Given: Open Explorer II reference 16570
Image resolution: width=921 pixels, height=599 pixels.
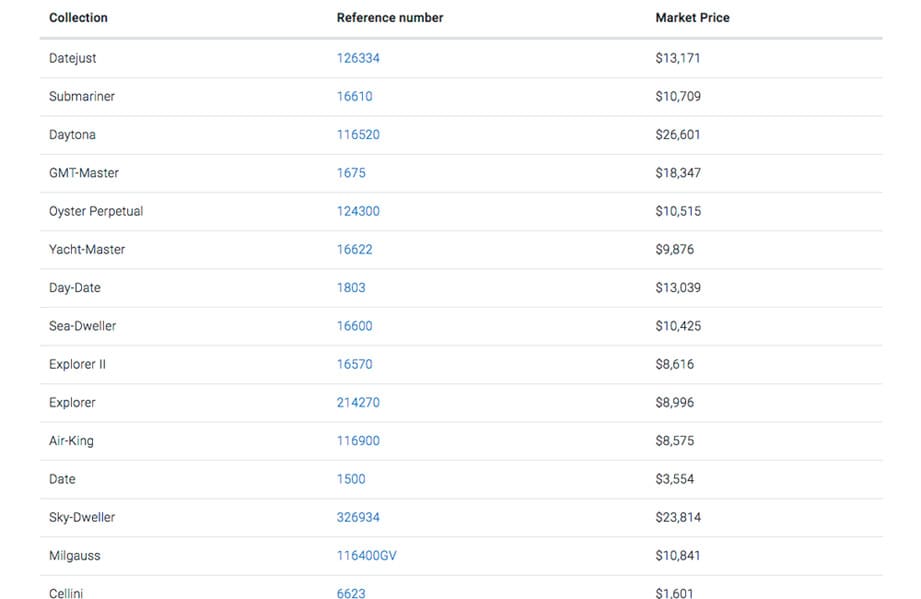Looking at the screenshot, I should point(354,364).
